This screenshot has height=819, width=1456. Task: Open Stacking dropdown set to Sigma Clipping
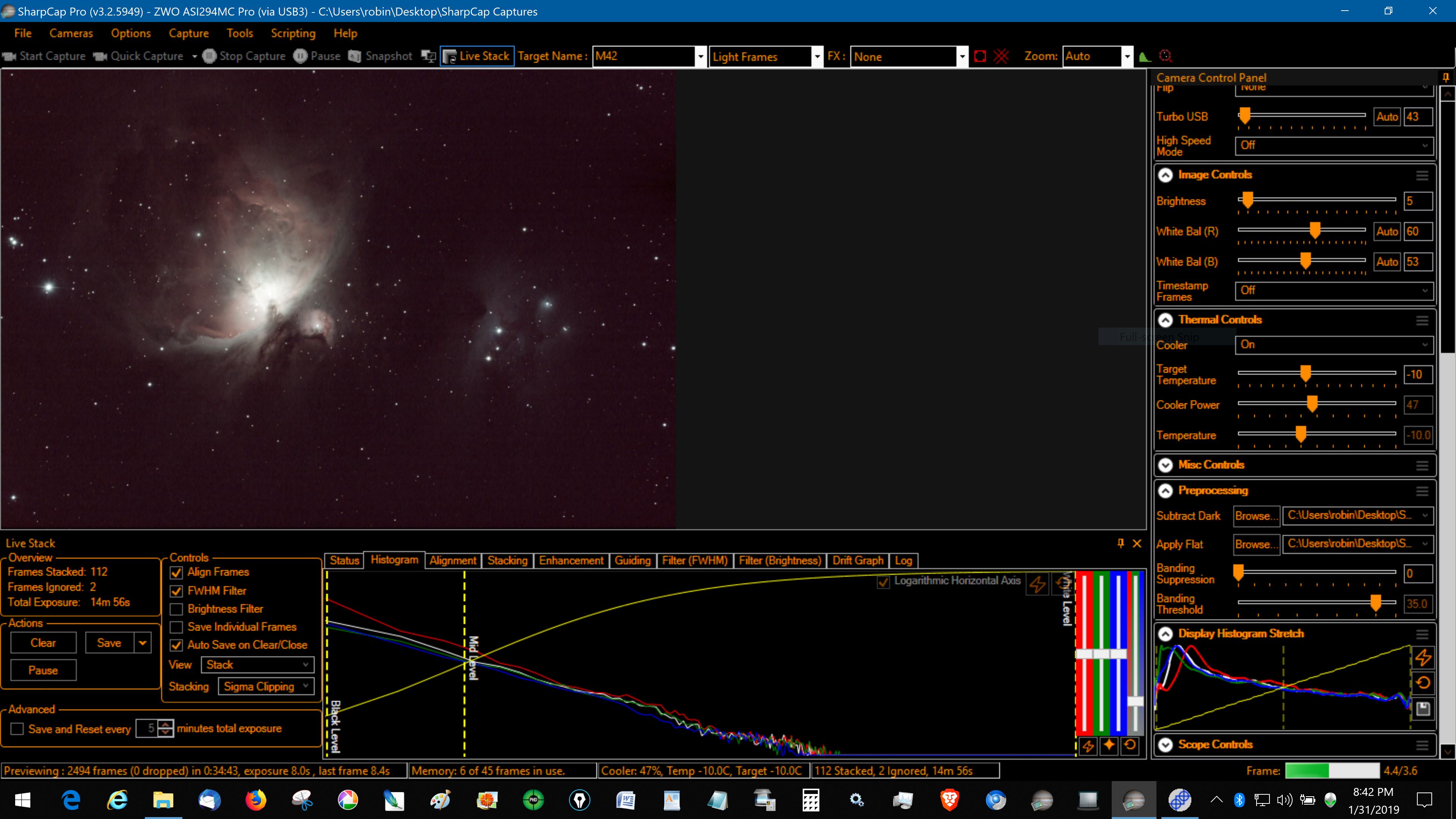pos(266,687)
